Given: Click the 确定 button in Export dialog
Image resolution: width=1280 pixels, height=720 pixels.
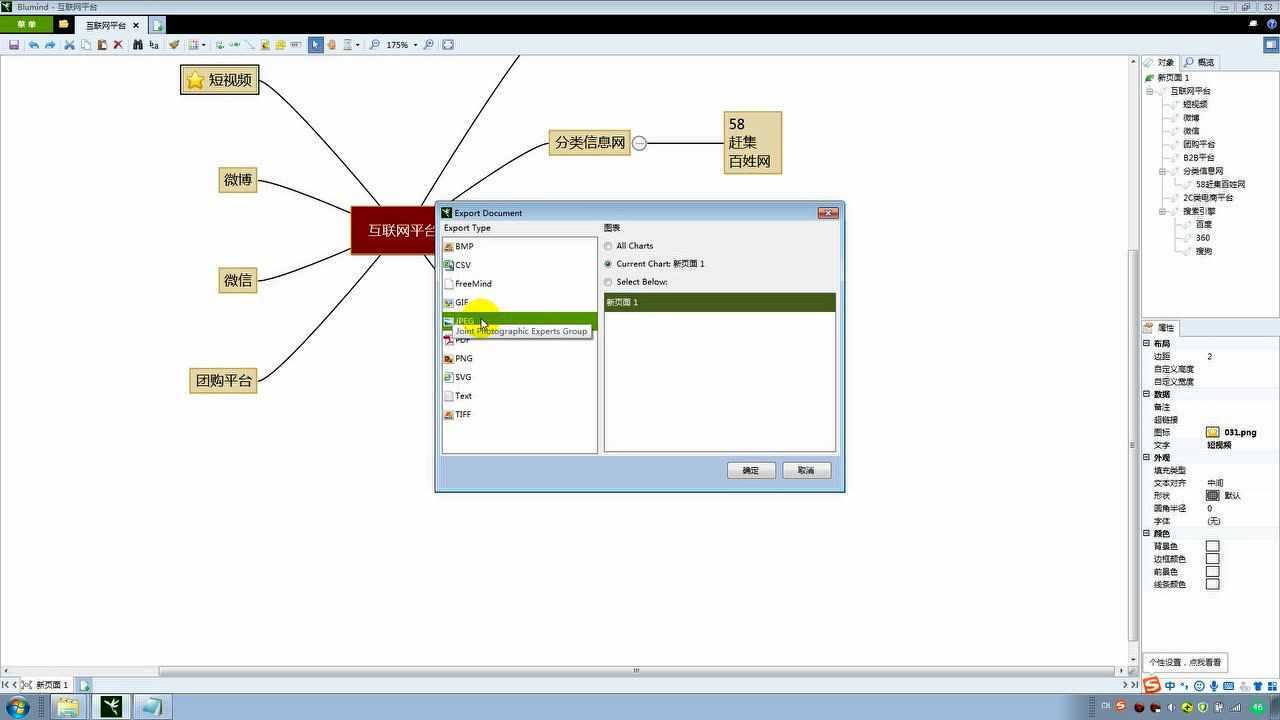Looking at the screenshot, I should coord(750,470).
